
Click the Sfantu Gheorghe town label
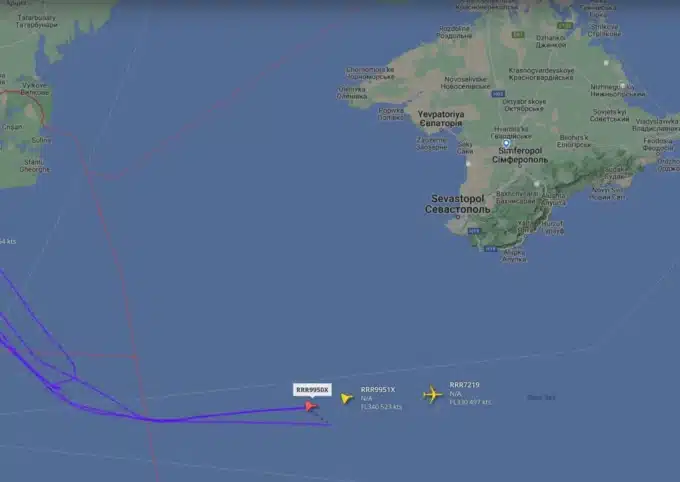(34, 166)
